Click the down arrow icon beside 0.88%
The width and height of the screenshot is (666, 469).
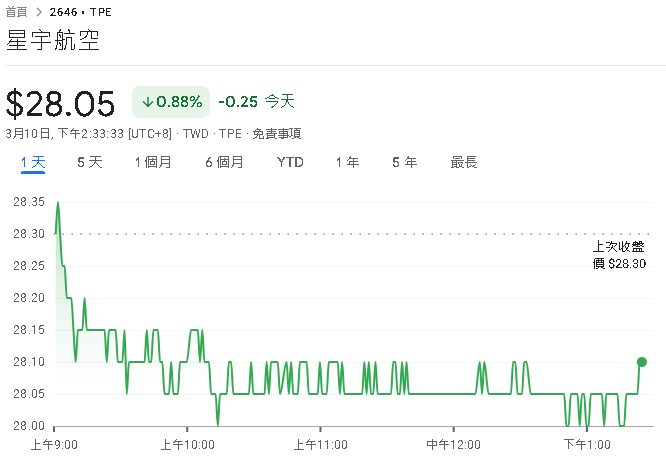(x=147, y=102)
